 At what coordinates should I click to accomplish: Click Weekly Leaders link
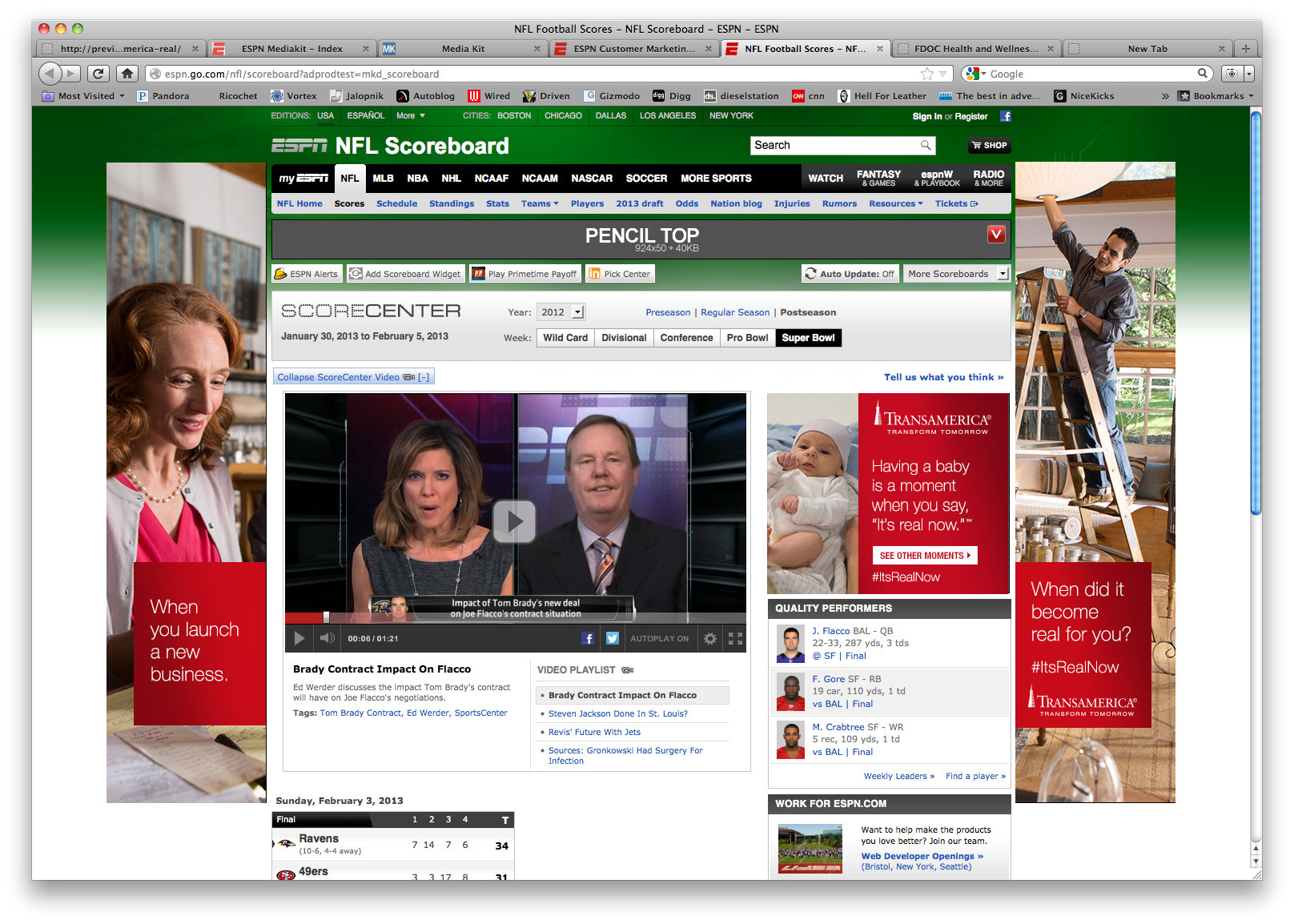[898, 776]
